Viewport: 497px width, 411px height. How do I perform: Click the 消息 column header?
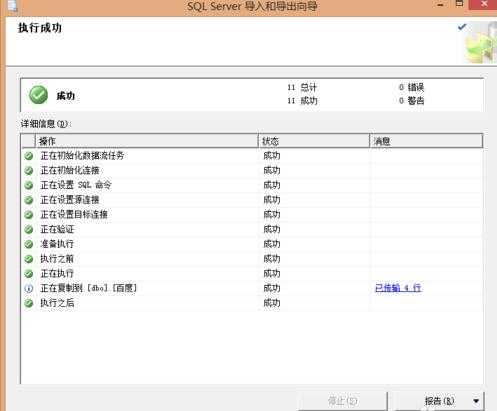click(x=426, y=141)
